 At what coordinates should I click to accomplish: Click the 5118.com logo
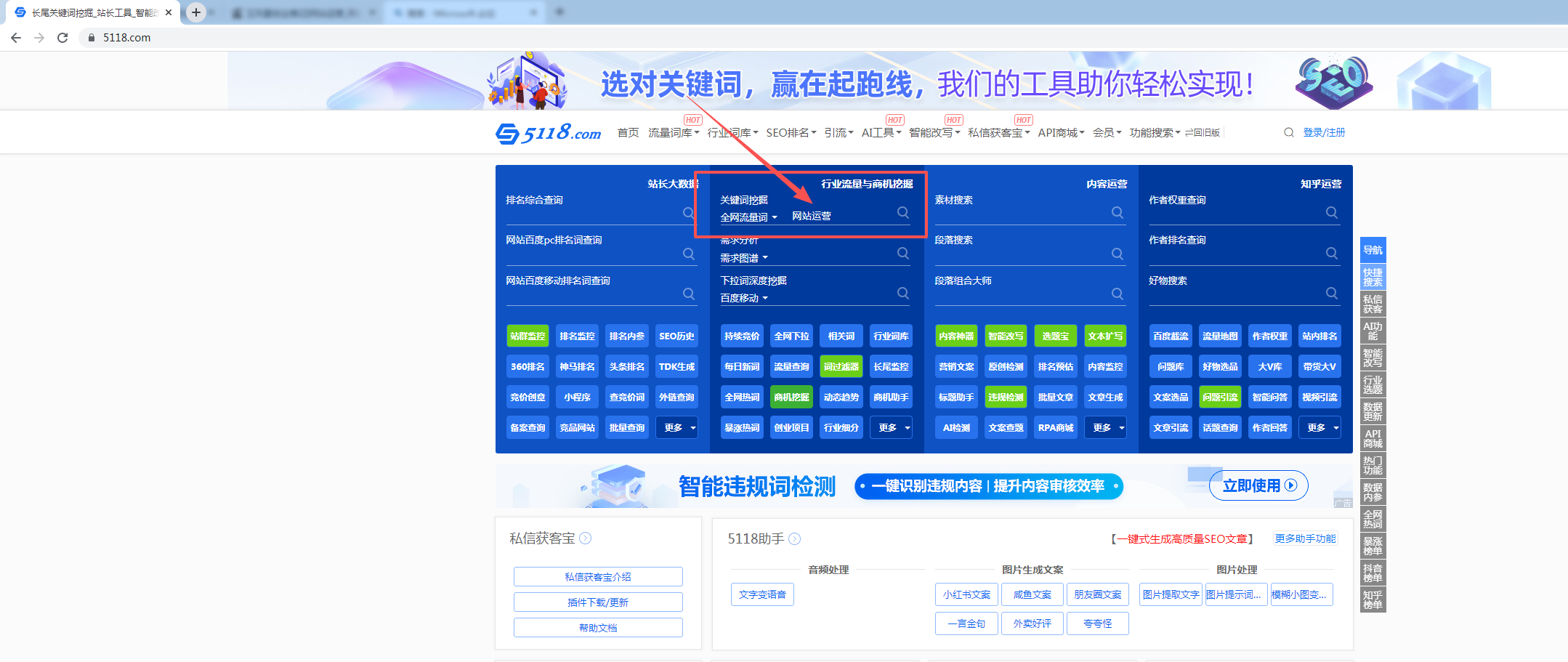550,132
